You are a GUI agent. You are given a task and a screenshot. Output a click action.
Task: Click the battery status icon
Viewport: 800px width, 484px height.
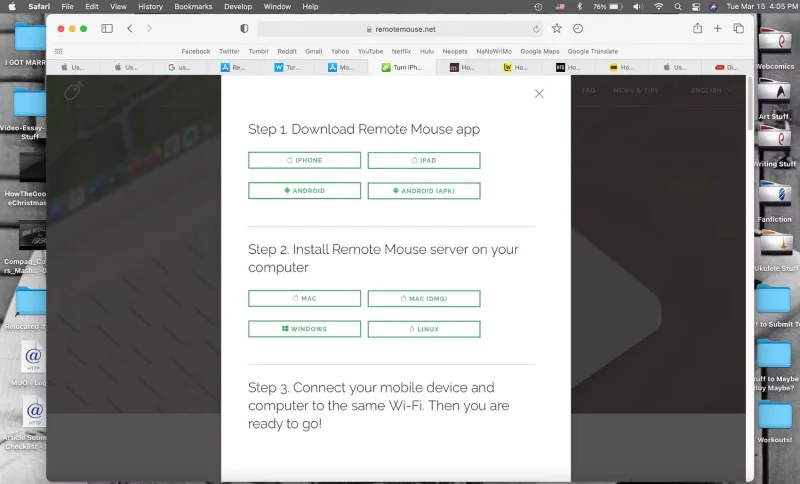coord(617,7)
